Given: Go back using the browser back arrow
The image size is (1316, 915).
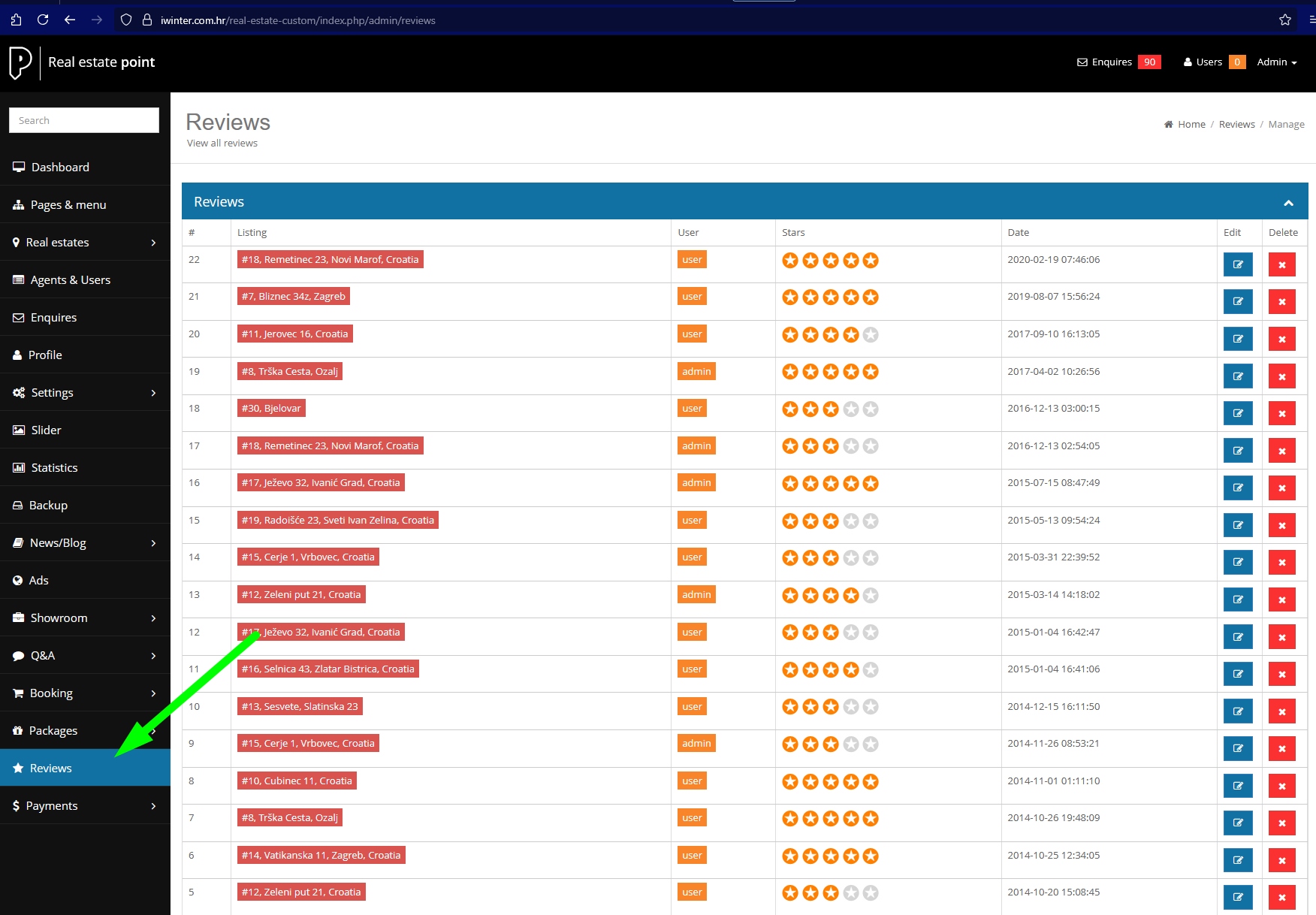Looking at the screenshot, I should coord(70,20).
